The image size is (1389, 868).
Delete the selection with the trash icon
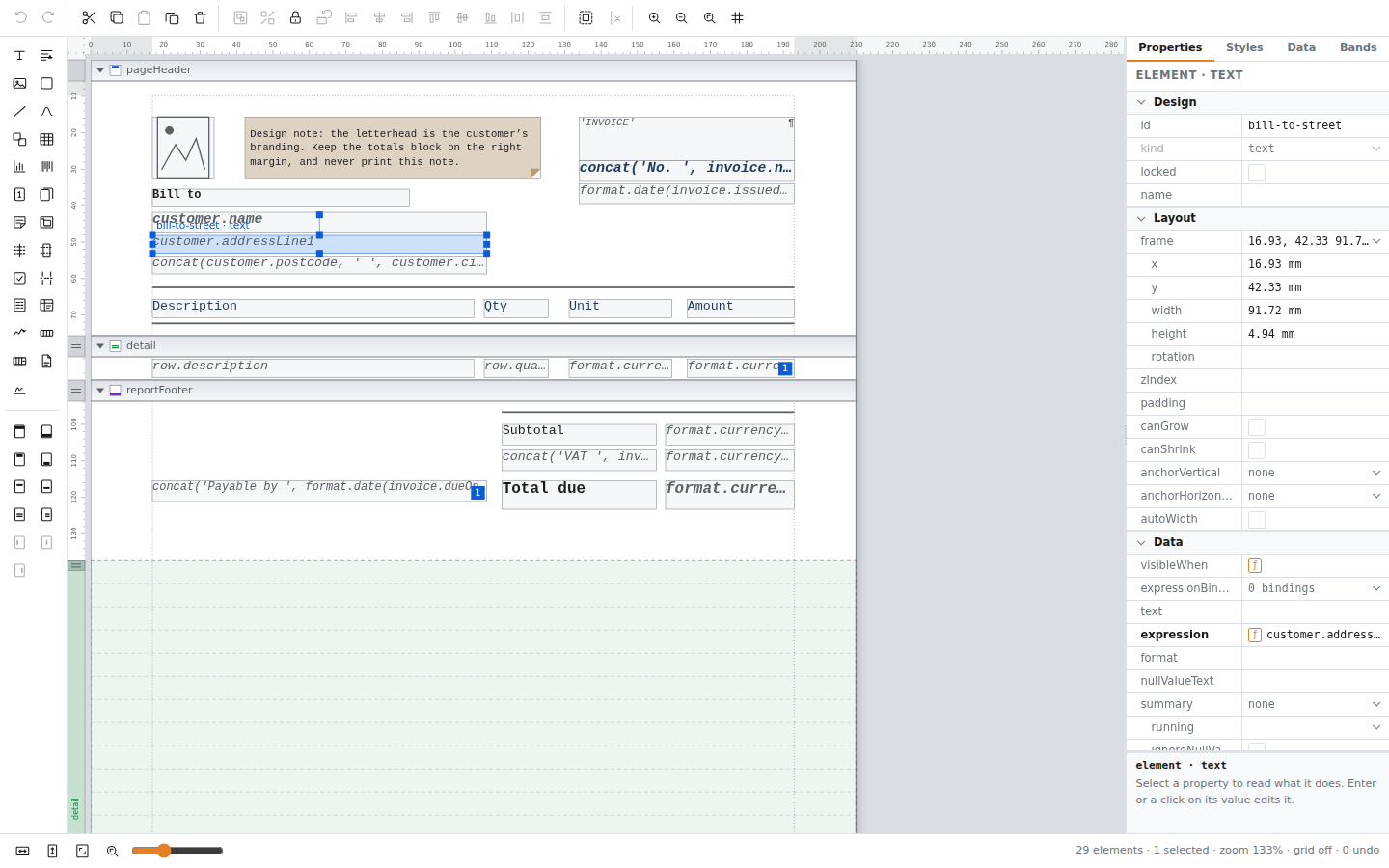[200, 17]
